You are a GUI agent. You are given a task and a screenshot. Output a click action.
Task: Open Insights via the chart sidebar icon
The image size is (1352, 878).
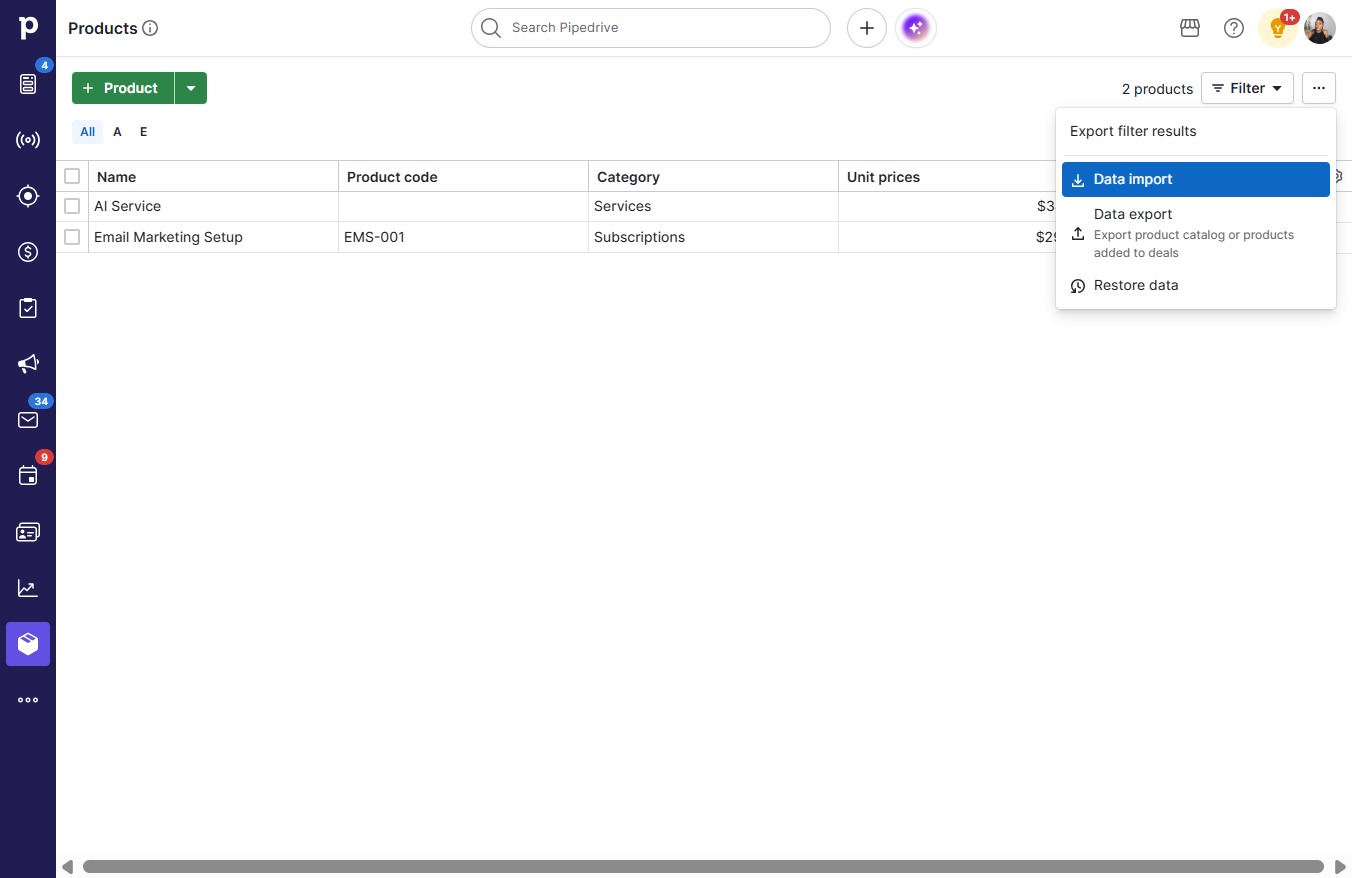click(28, 588)
